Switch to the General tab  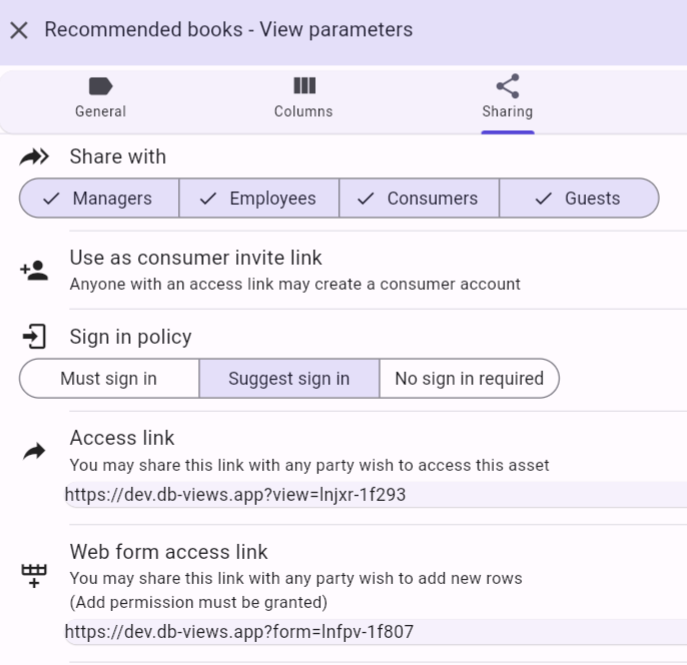[x=100, y=110]
